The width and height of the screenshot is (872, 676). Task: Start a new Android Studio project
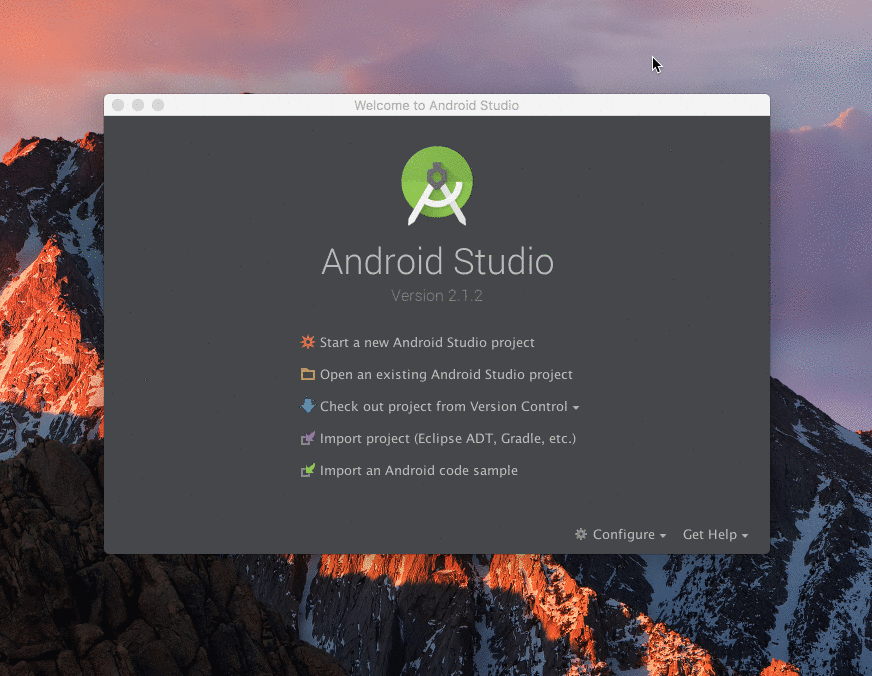tap(427, 342)
